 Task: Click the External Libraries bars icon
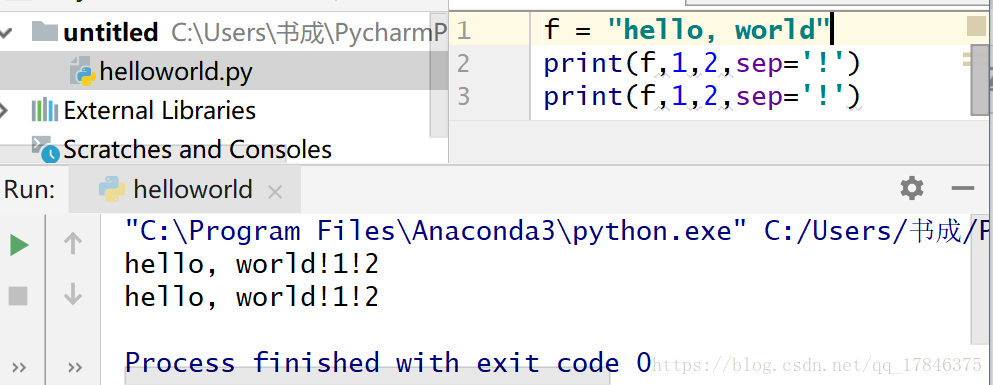click(x=44, y=111)
